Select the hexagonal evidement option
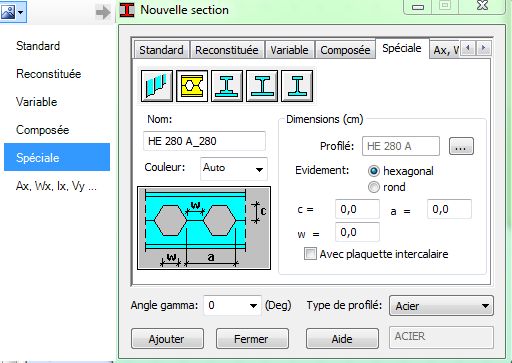The width and height of the screenshot is (512, 363). pyautogui.click(x=374, y=171)
